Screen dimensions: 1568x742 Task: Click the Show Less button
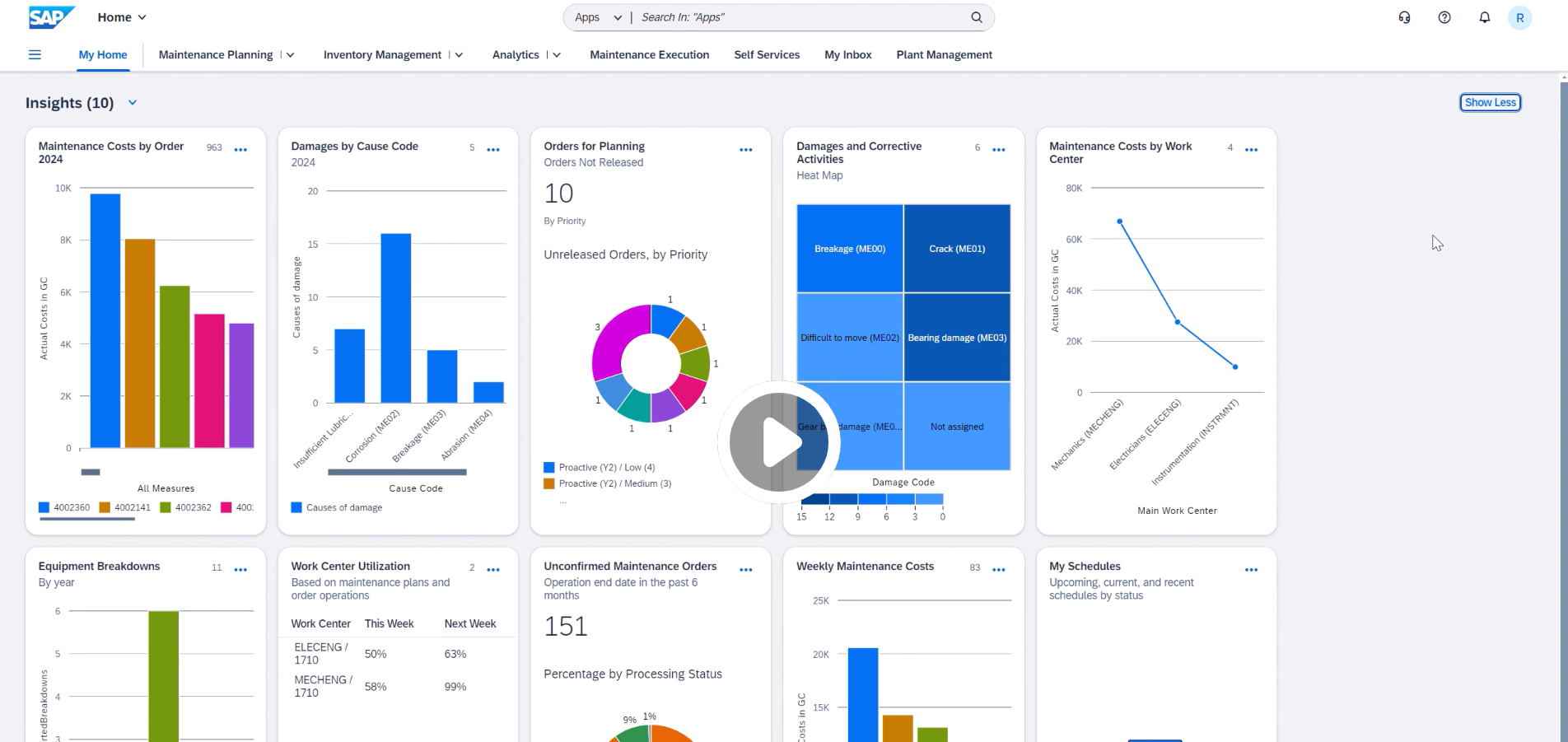coord(1490,102)
